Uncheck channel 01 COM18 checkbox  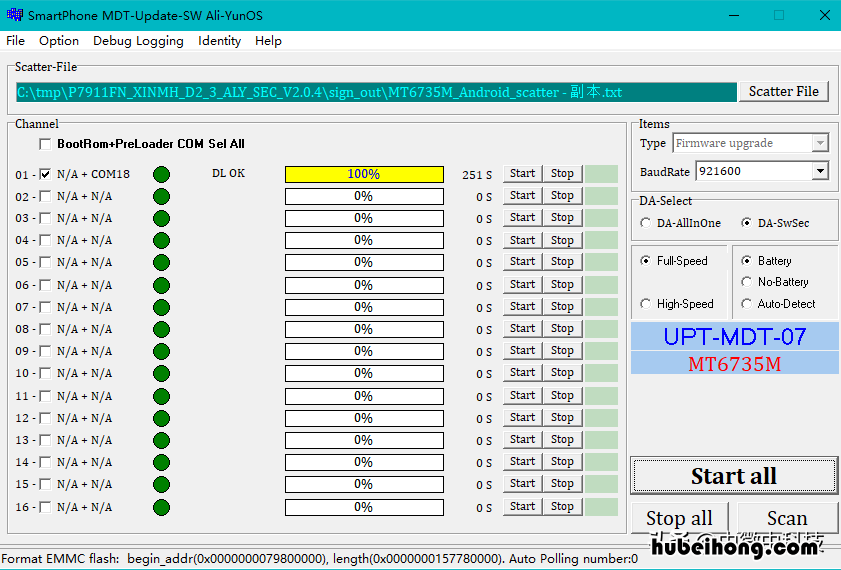click(45, 174)
